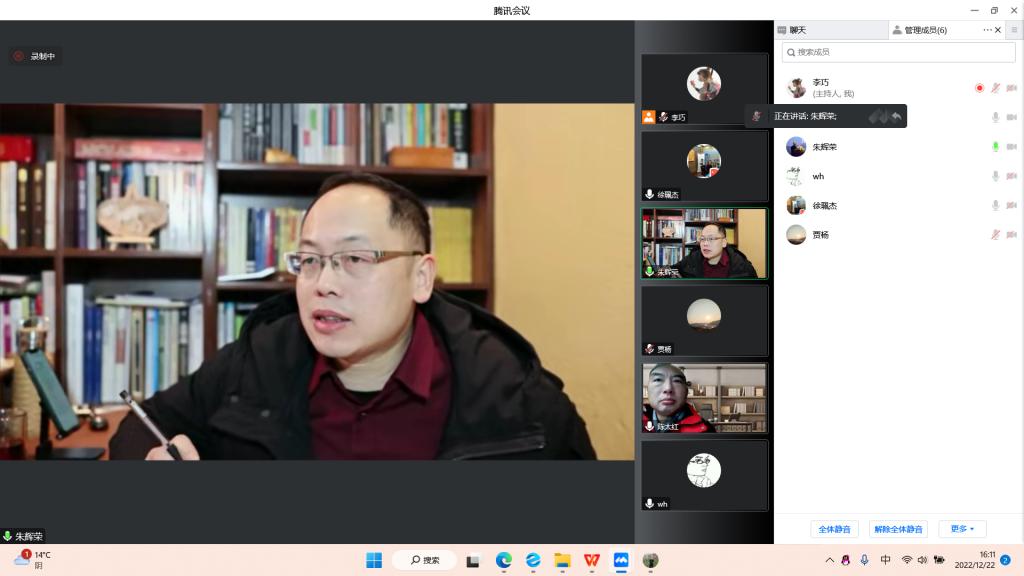Unmute 李巧's microphone in the member list
The width and height of the screenshot is (1024, 576).
point(995,88)
